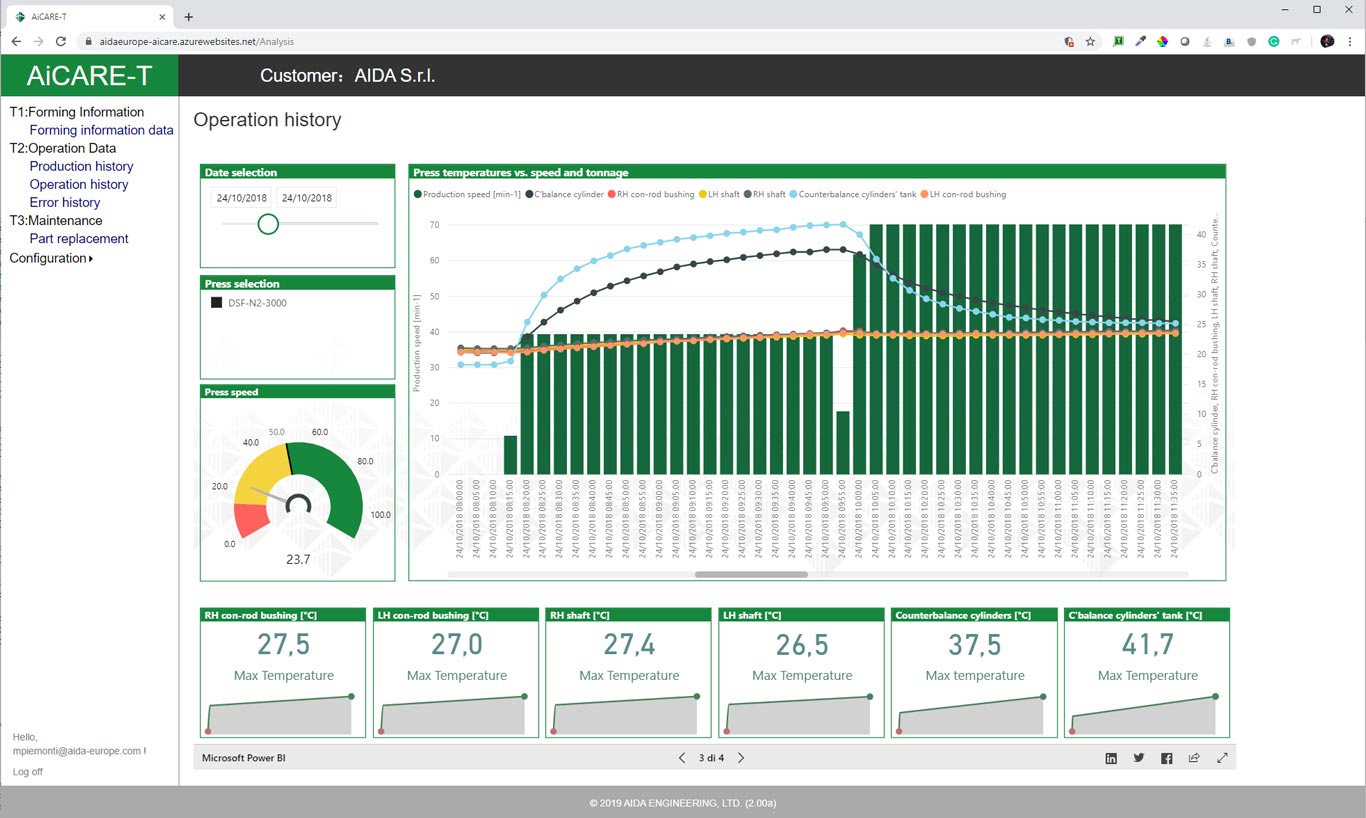Click the 3 di 4 page indicator

(711, 758)
